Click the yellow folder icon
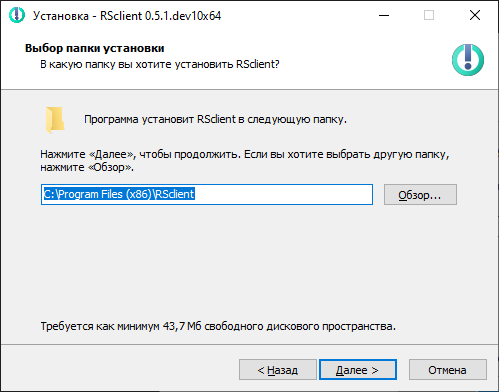 [x=55, y=120]
